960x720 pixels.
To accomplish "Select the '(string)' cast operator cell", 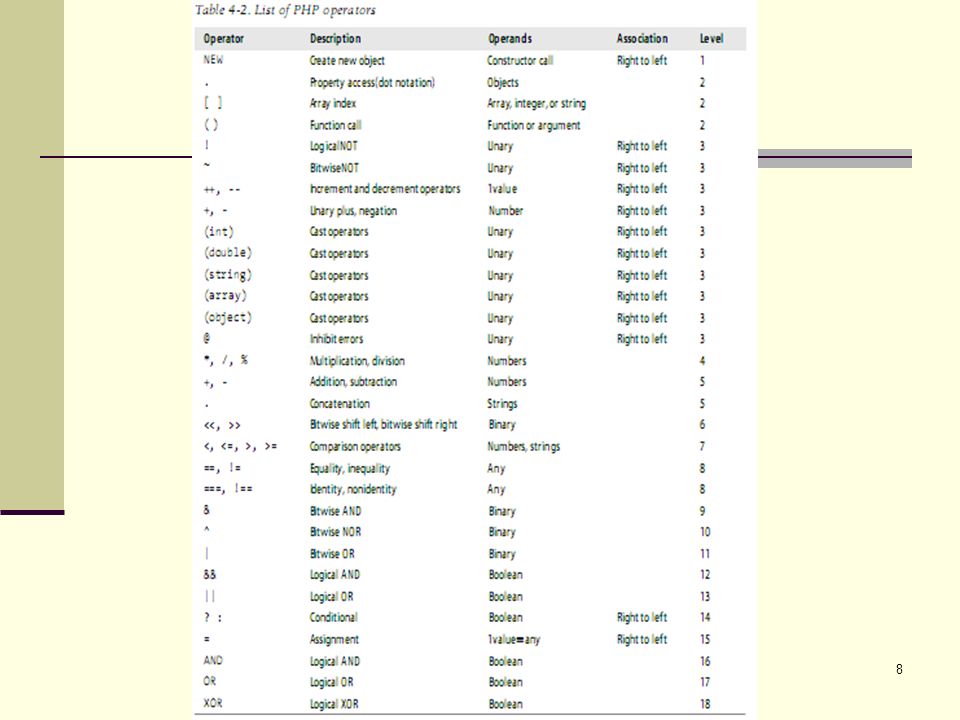I will (228, 275).
